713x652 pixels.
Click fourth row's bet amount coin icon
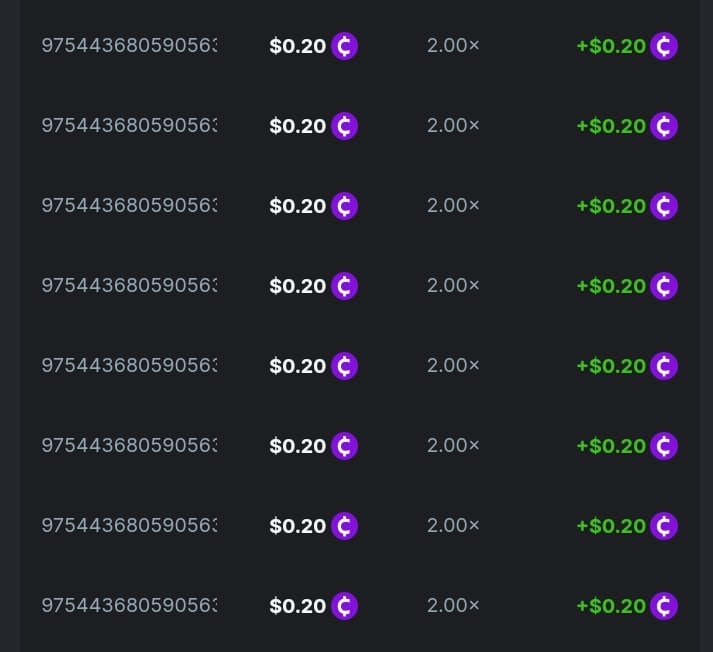point(344,286)
